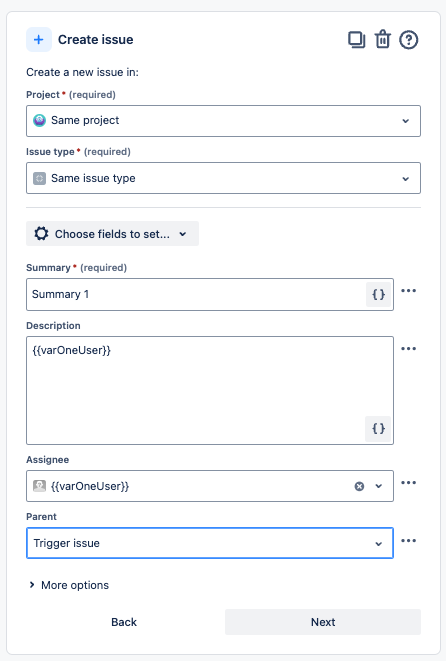Screen dimensions: 446x661
Task: Open more actions for Summary field
Action: [x=408, y=290]
